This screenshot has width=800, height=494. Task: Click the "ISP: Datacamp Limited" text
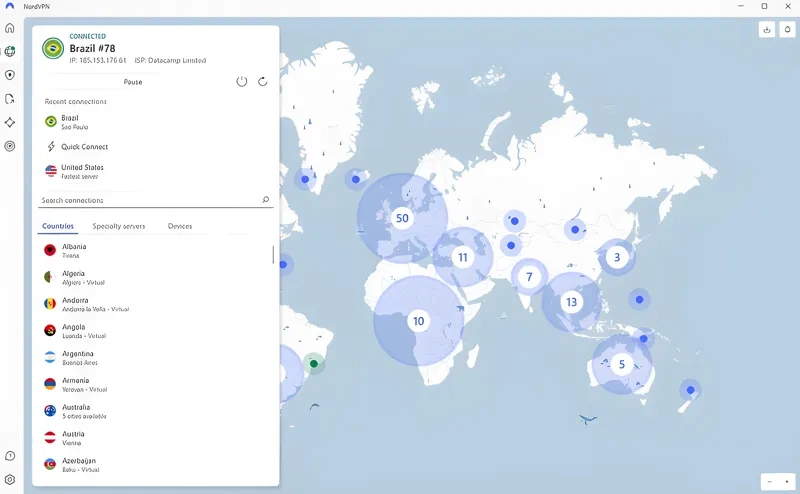tap(170, 60)
